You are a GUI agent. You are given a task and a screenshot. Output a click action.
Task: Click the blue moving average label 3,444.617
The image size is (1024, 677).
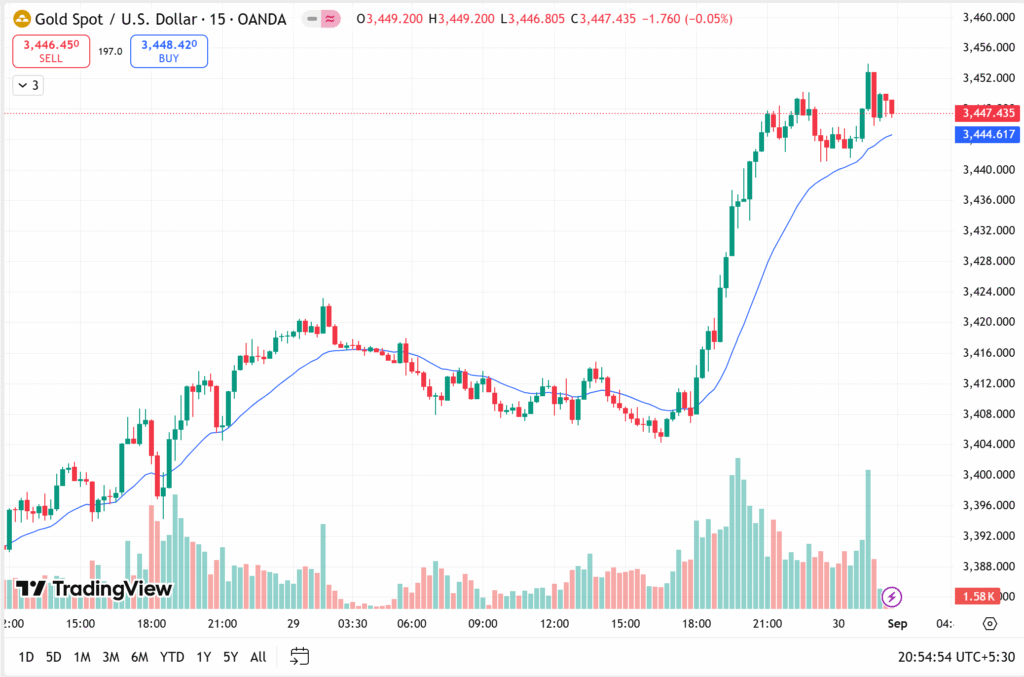987,134
